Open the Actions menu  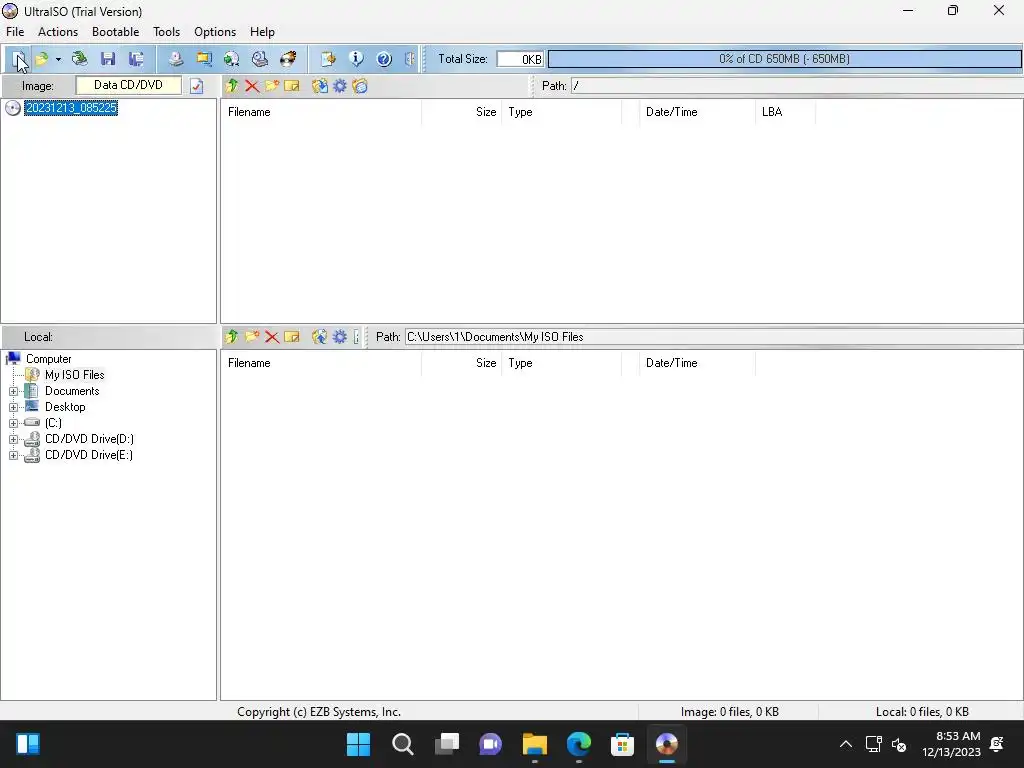click(x=57, y=32)
